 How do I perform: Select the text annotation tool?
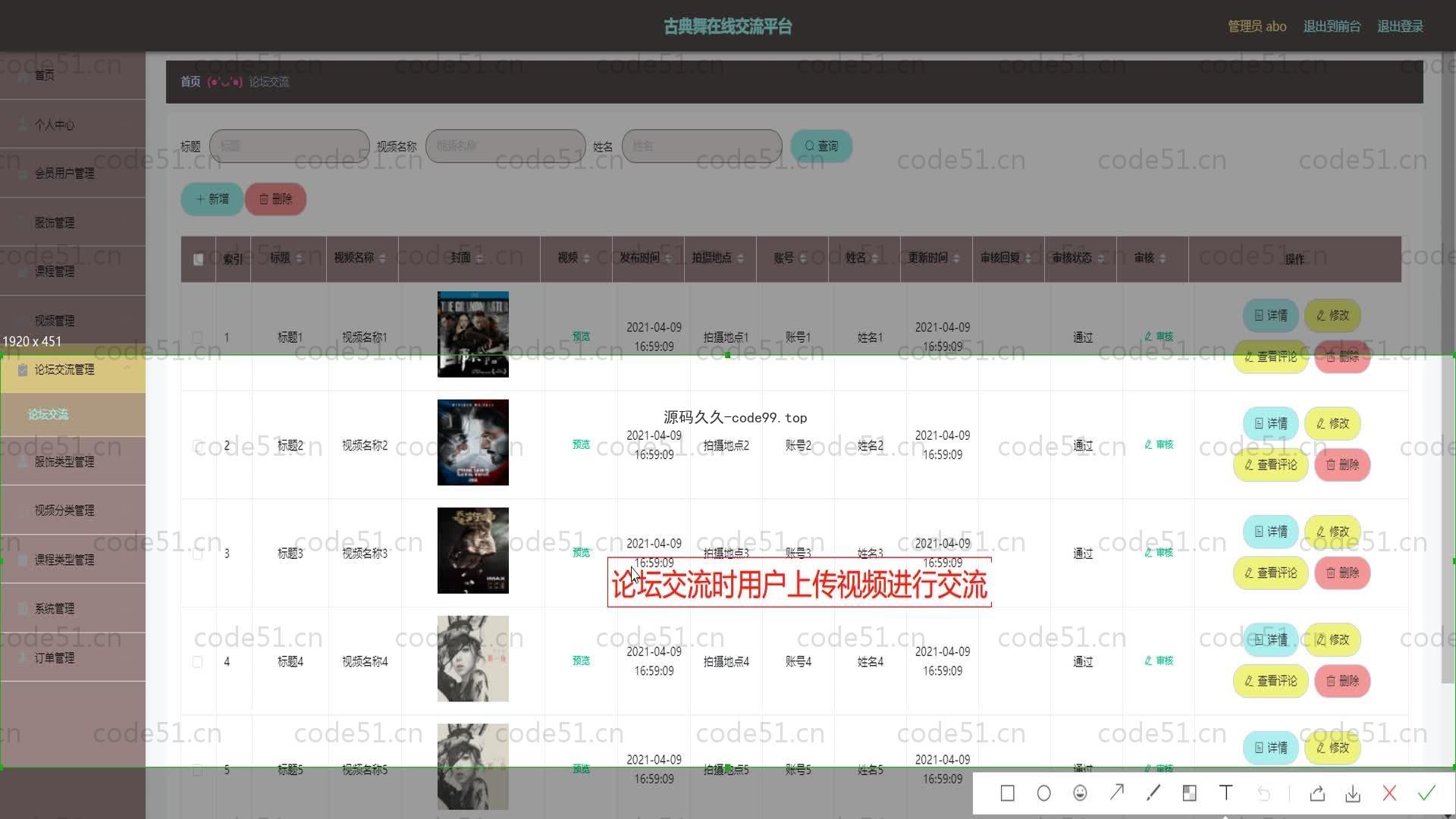coord(1225,793)
